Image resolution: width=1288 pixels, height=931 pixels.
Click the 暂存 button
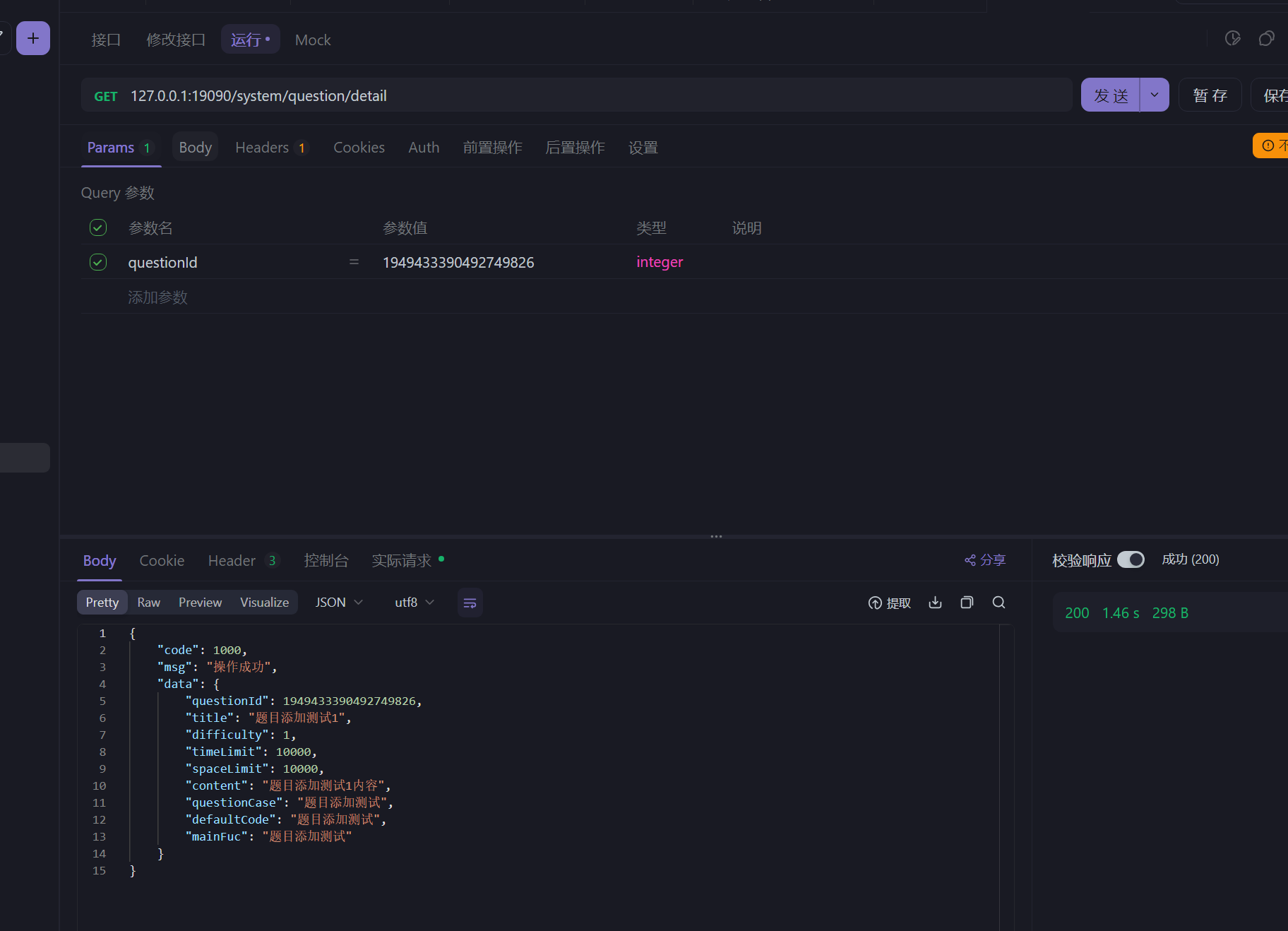tap(1210, 95)
